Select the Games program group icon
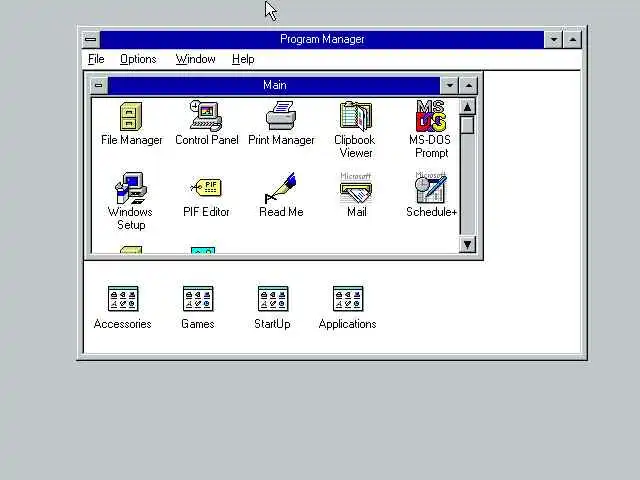Image resolution: width=640 pixels, height=480 pixels. (198, 299)
